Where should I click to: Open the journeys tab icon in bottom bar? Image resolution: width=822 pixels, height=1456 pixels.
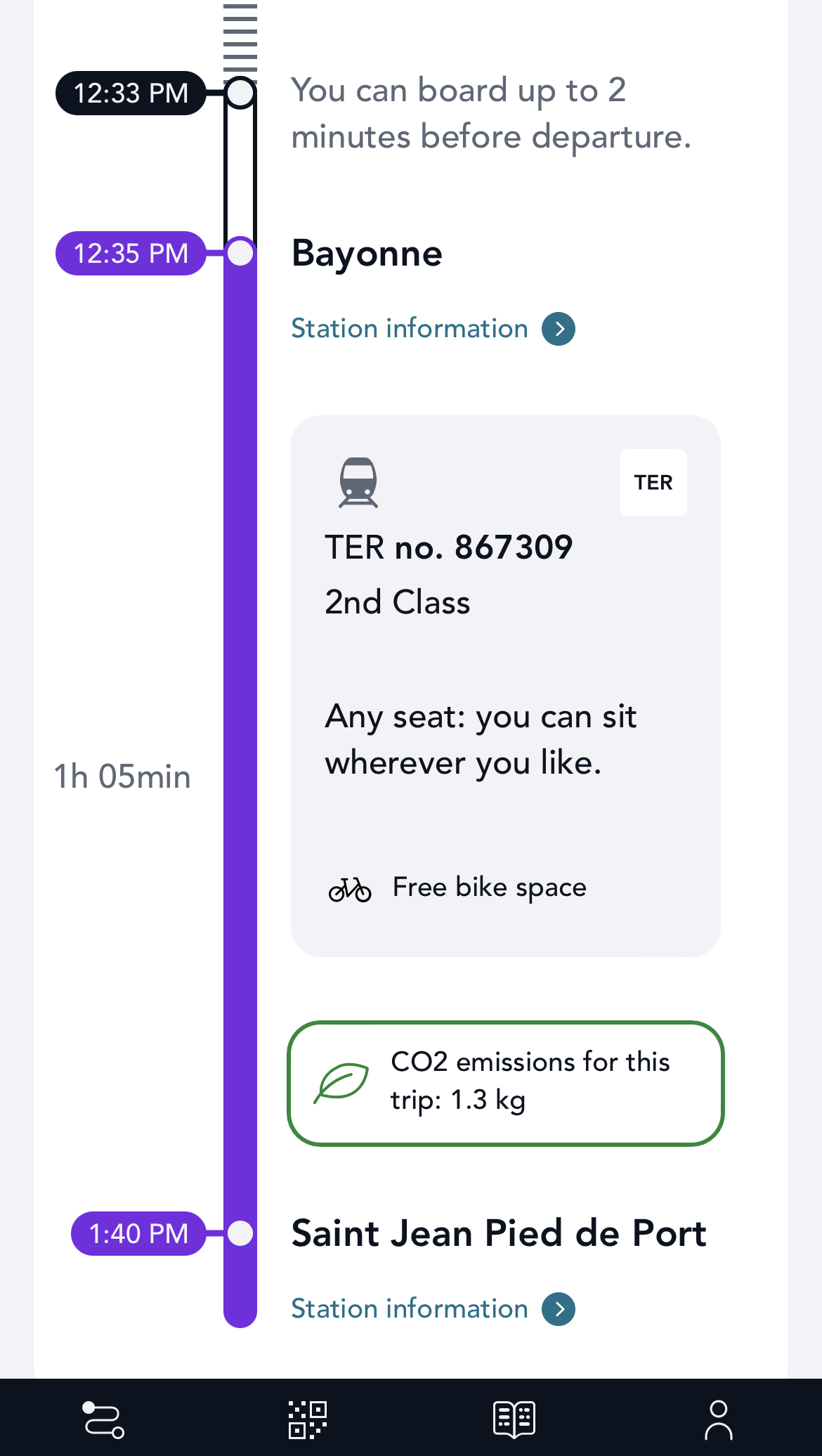point(103,1419)
